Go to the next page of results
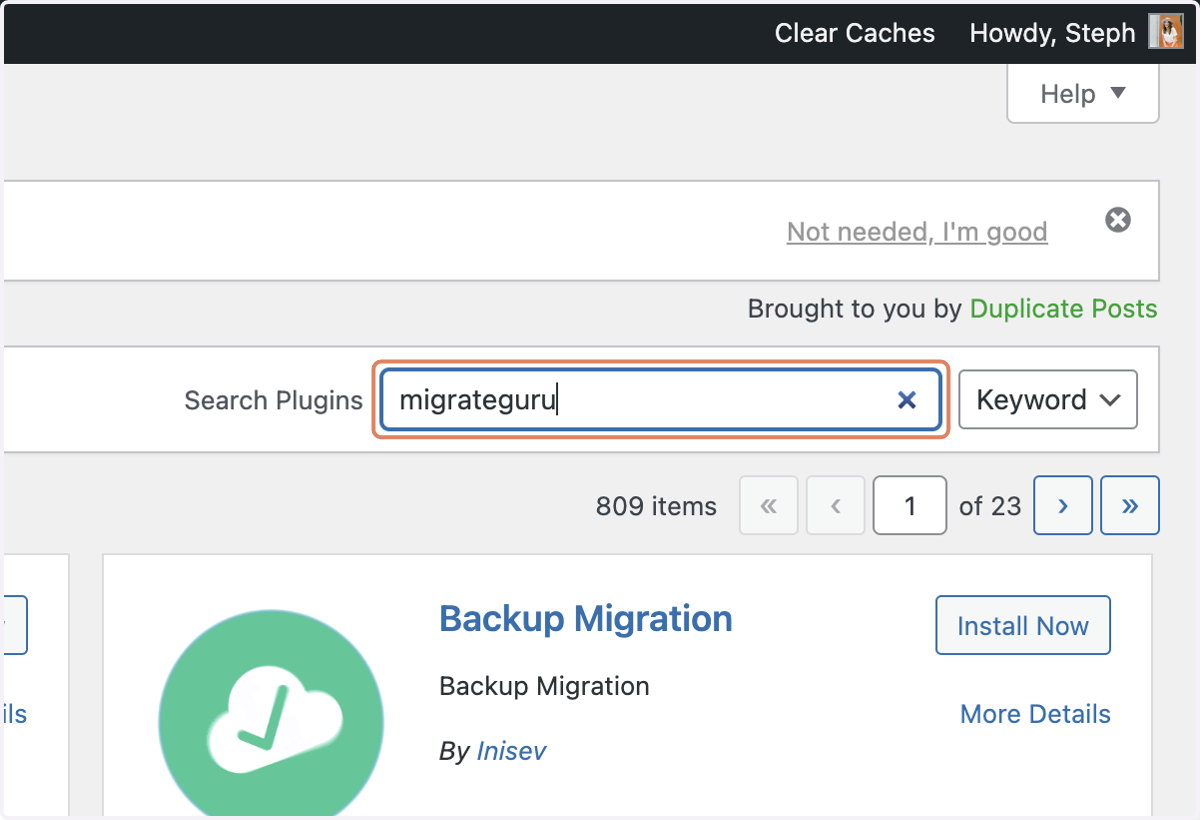 [1062, 506]
